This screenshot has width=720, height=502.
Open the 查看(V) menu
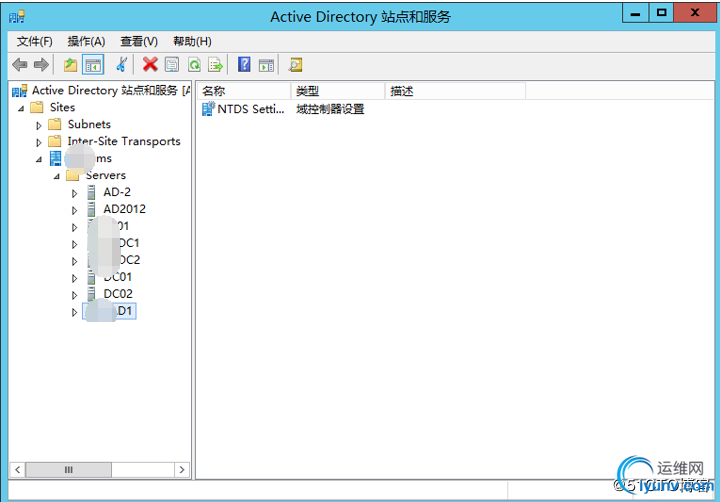pyautogui.click(x=139, y=42)
